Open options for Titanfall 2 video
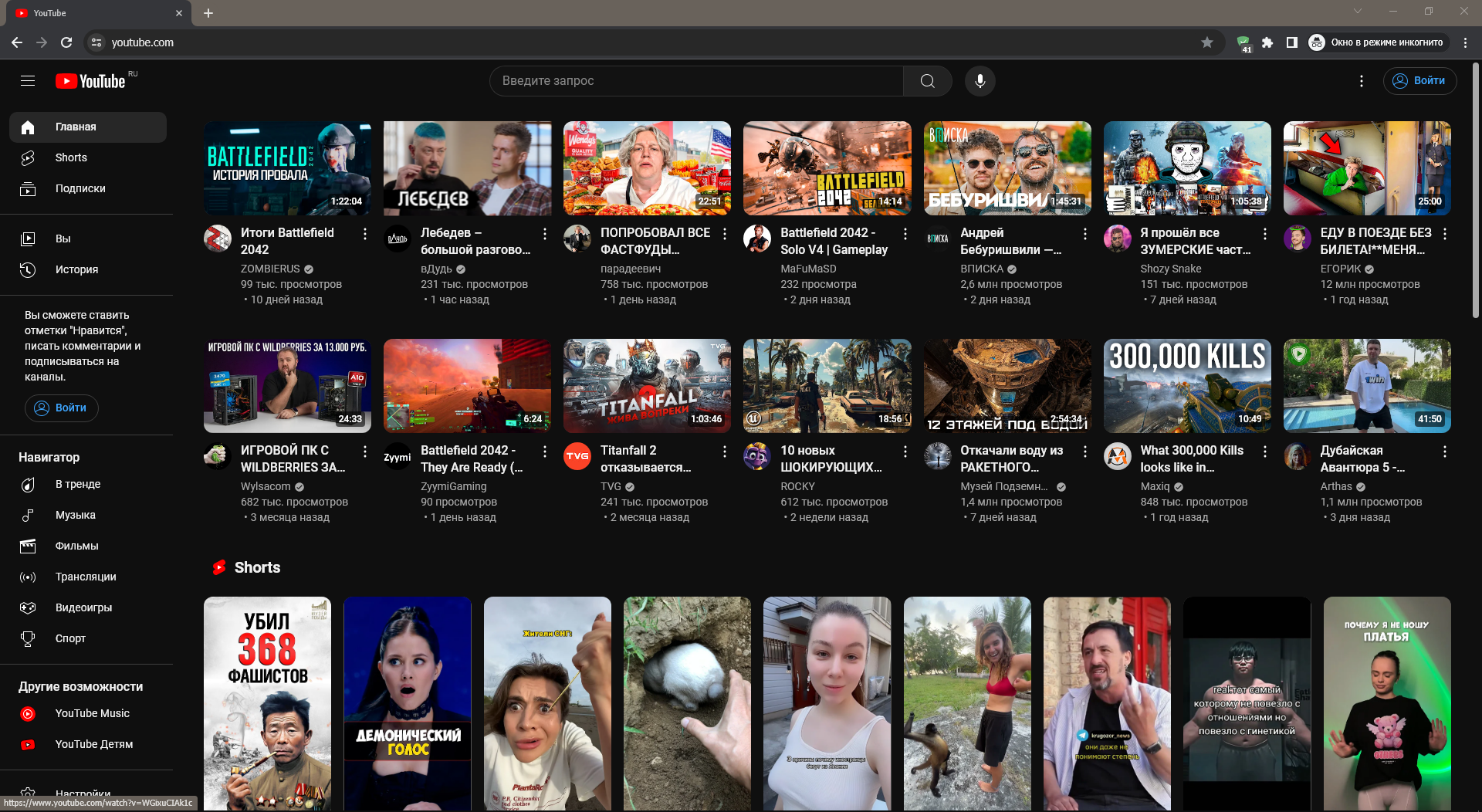The image size is (1482, 812). point(725,452)
